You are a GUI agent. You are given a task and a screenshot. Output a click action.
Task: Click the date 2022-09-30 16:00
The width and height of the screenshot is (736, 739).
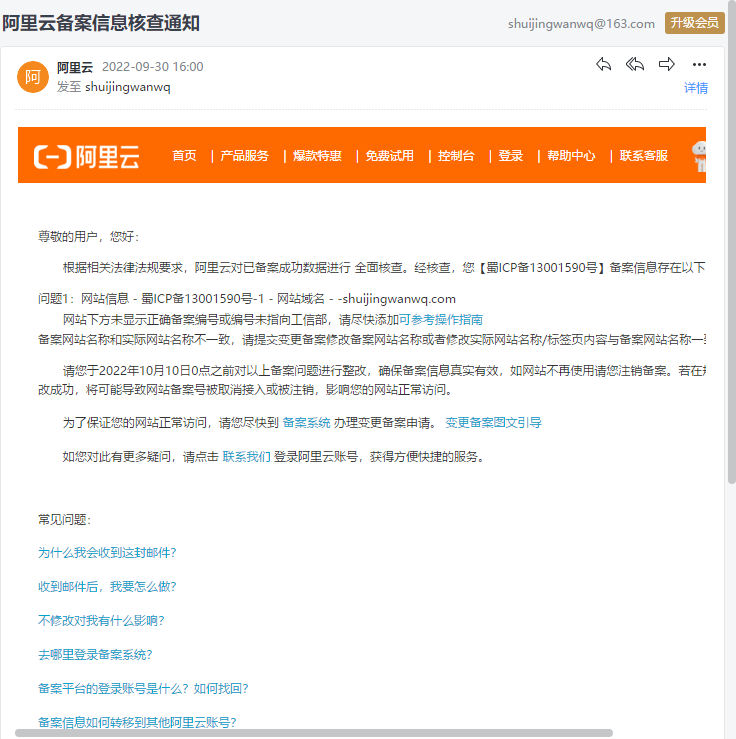click(153, 67)
